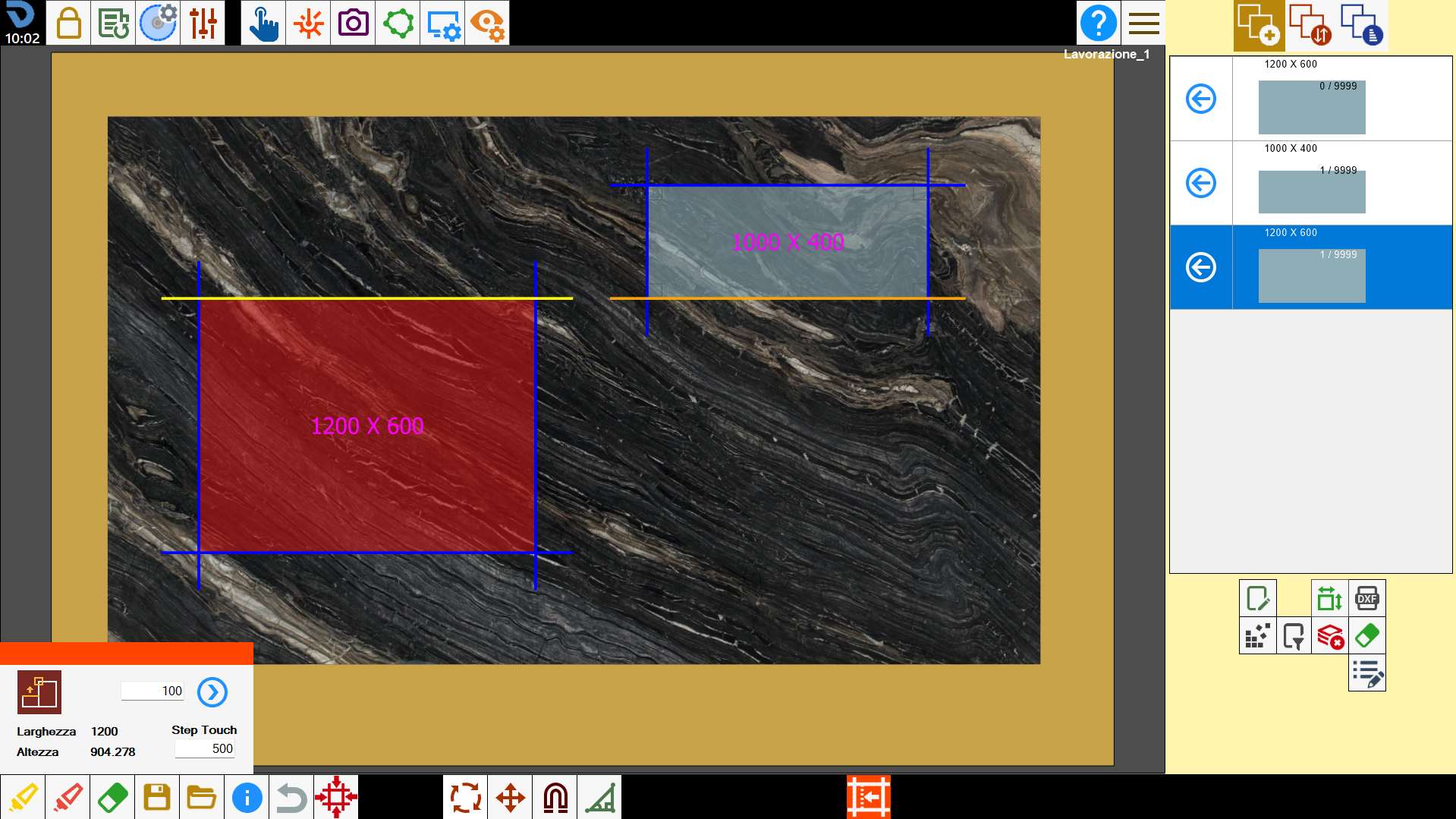
Task: Select the shapes swap tab
Action: point(1310,25)
